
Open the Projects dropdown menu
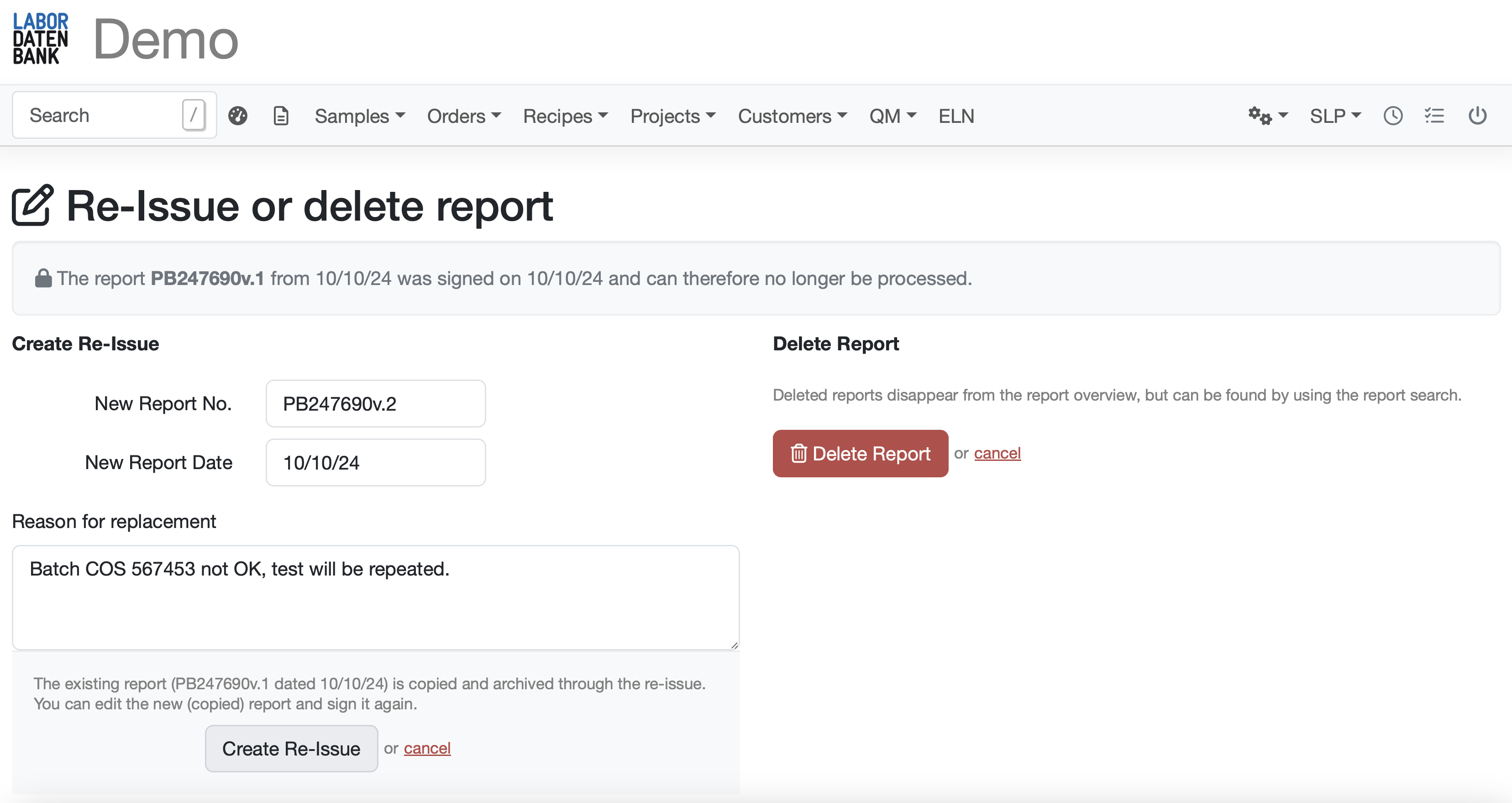click(672, 116)
